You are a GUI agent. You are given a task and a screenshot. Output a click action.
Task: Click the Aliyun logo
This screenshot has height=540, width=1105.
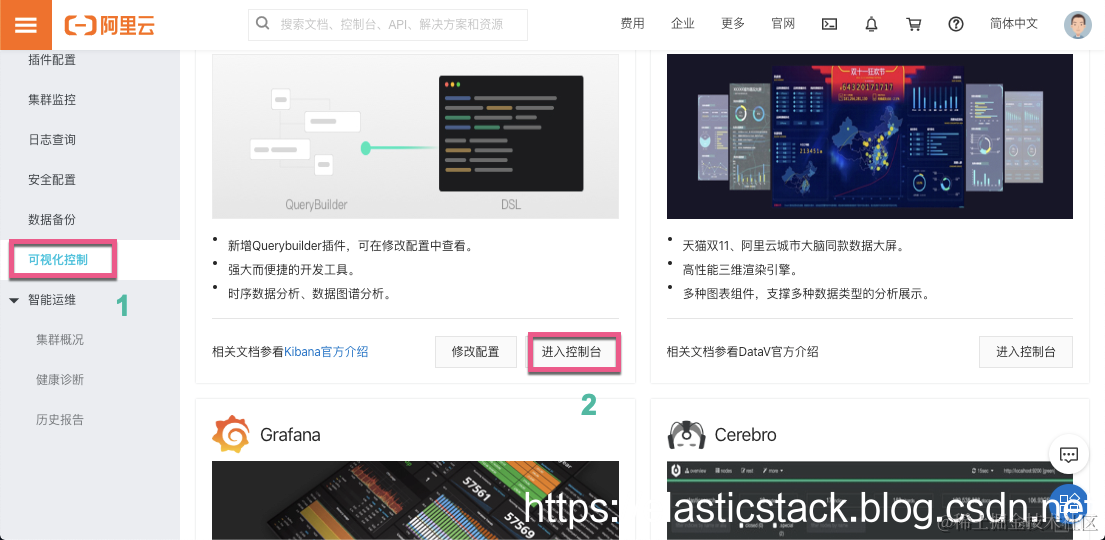tap(109, 25)
